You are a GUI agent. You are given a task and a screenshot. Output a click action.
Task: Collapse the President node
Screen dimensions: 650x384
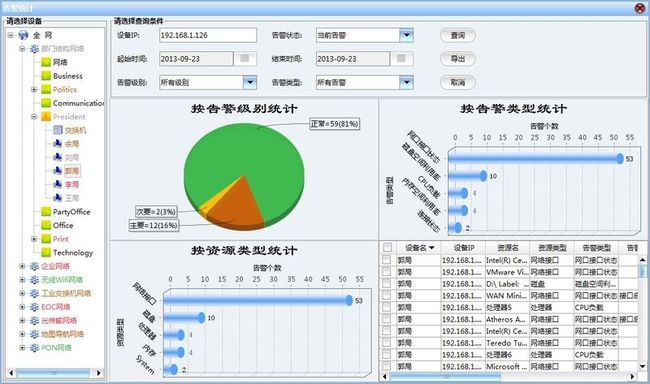(x=34, y=117)
